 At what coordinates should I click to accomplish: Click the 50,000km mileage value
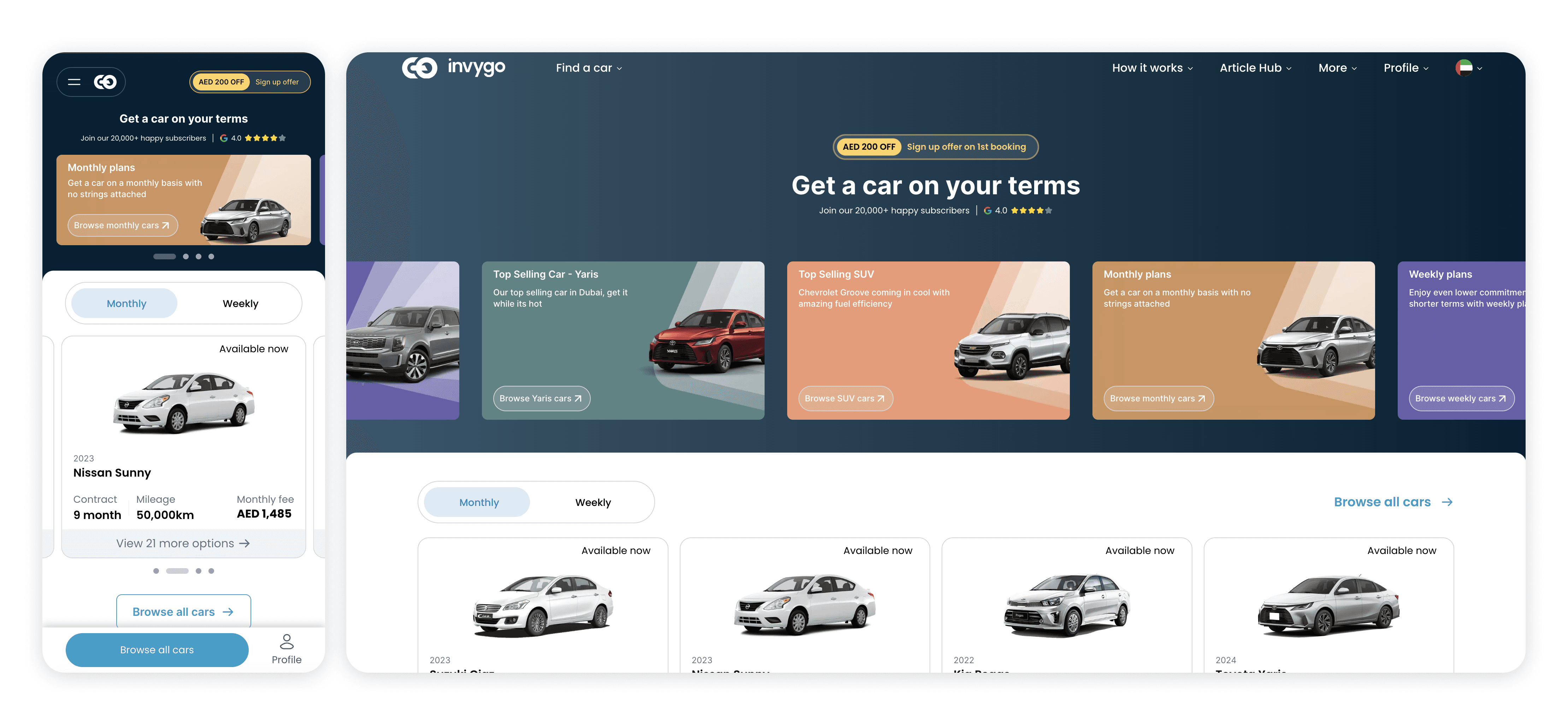[x=165, y=515]
